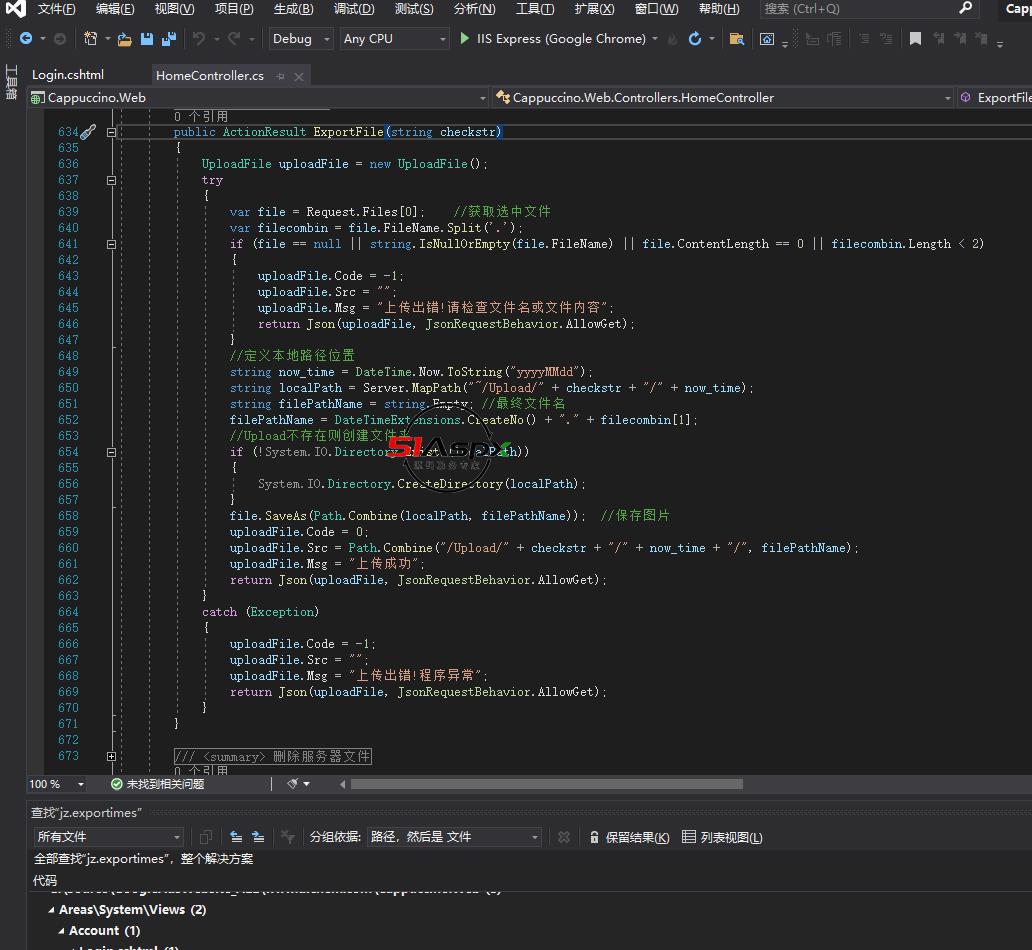Click the horizontal scrollbar in the code editor
This screenshot has height=950, width=1032.
[546, 783]
